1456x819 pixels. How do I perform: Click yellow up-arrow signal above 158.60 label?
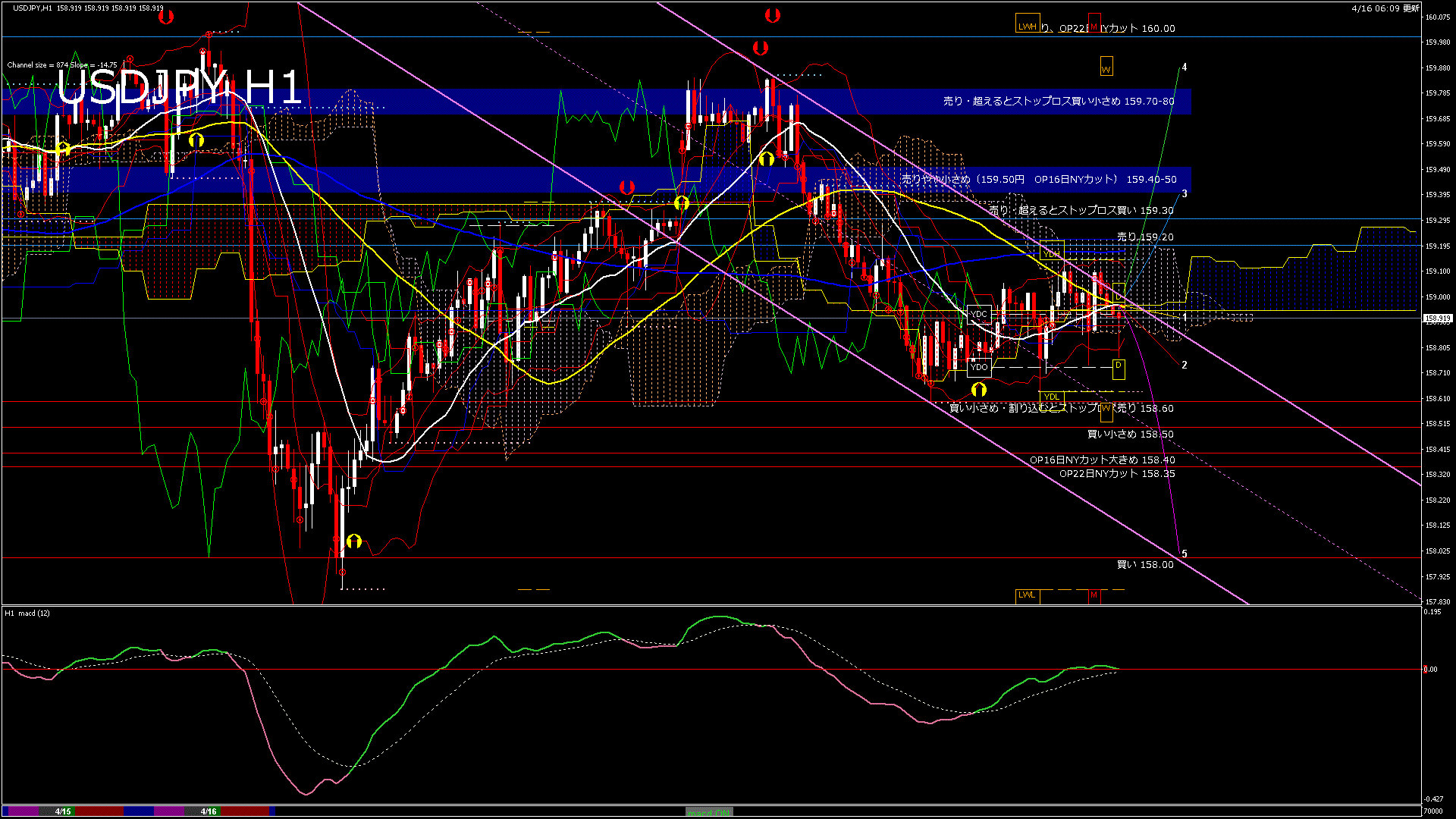pyautogui.click(x=979, y=389)
